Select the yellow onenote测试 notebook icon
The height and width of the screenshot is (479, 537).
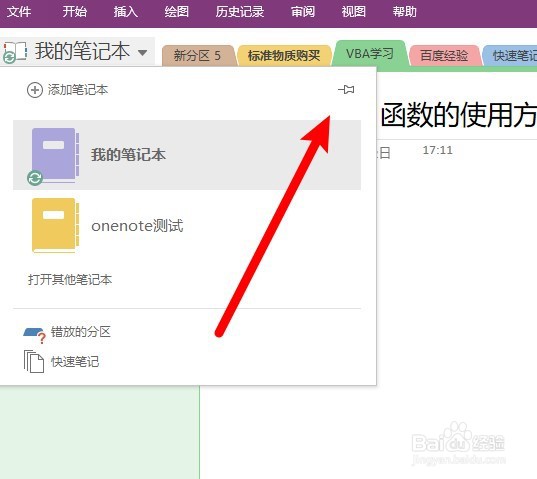click(x=55, y=225)
